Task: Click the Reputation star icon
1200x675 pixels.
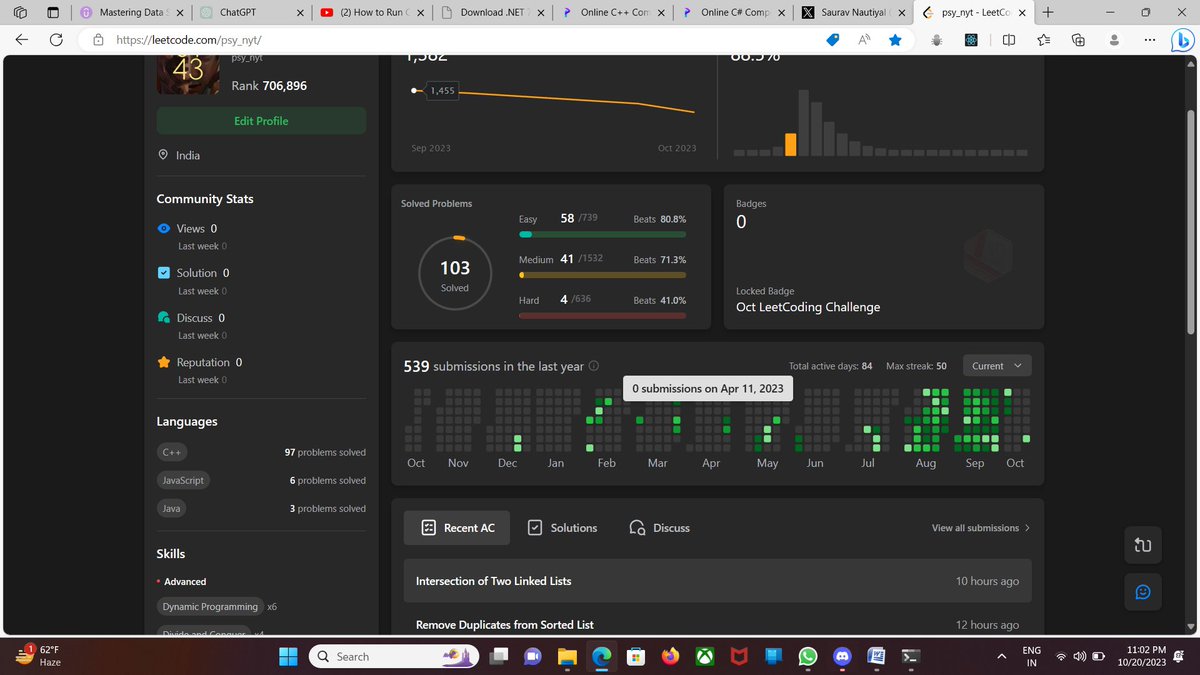Action: 164,362
